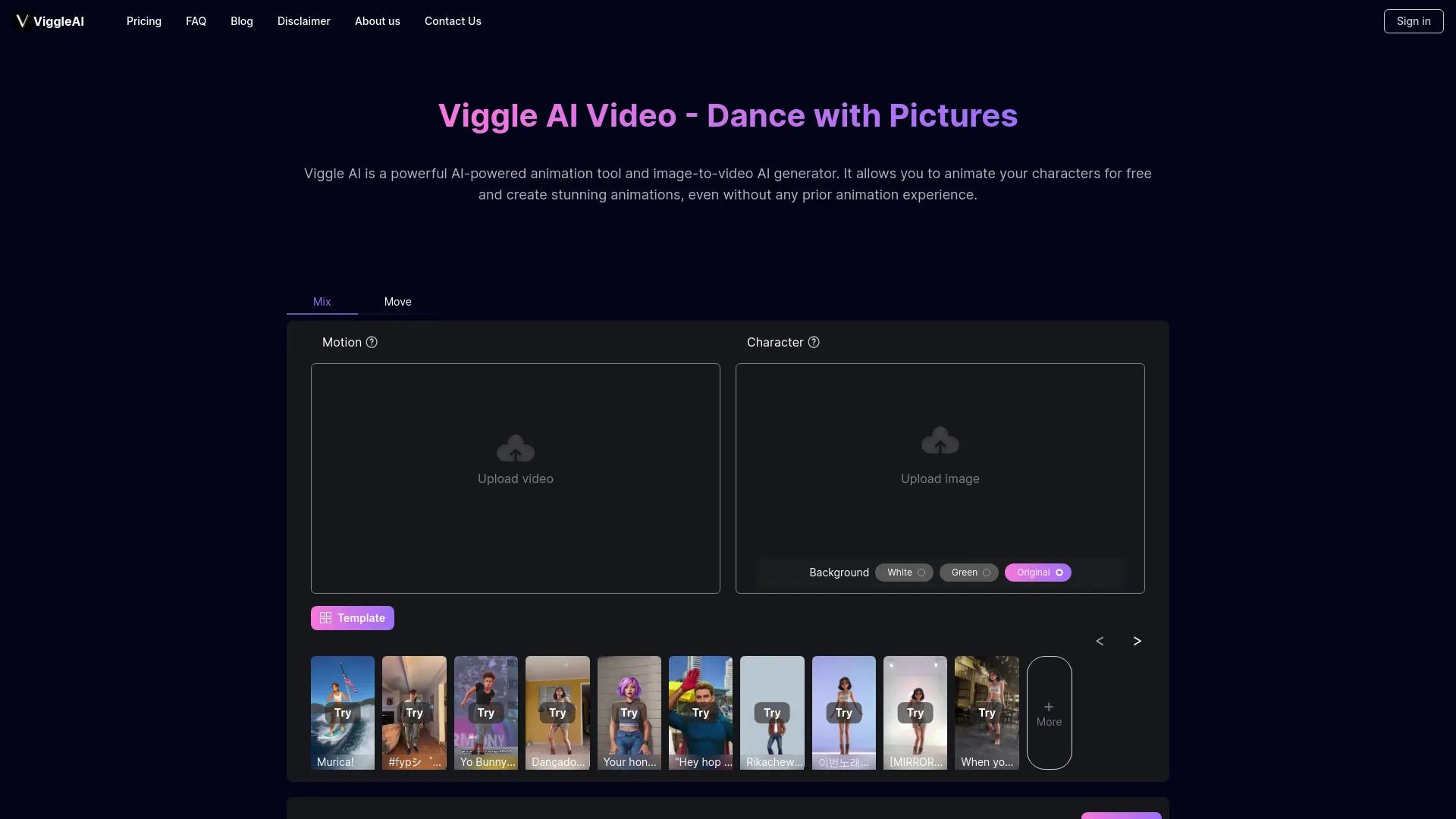Click Try on the 'Murica!' template
Image resolution: width=1456 pixels, height=819 pixels.
(342, 713)
